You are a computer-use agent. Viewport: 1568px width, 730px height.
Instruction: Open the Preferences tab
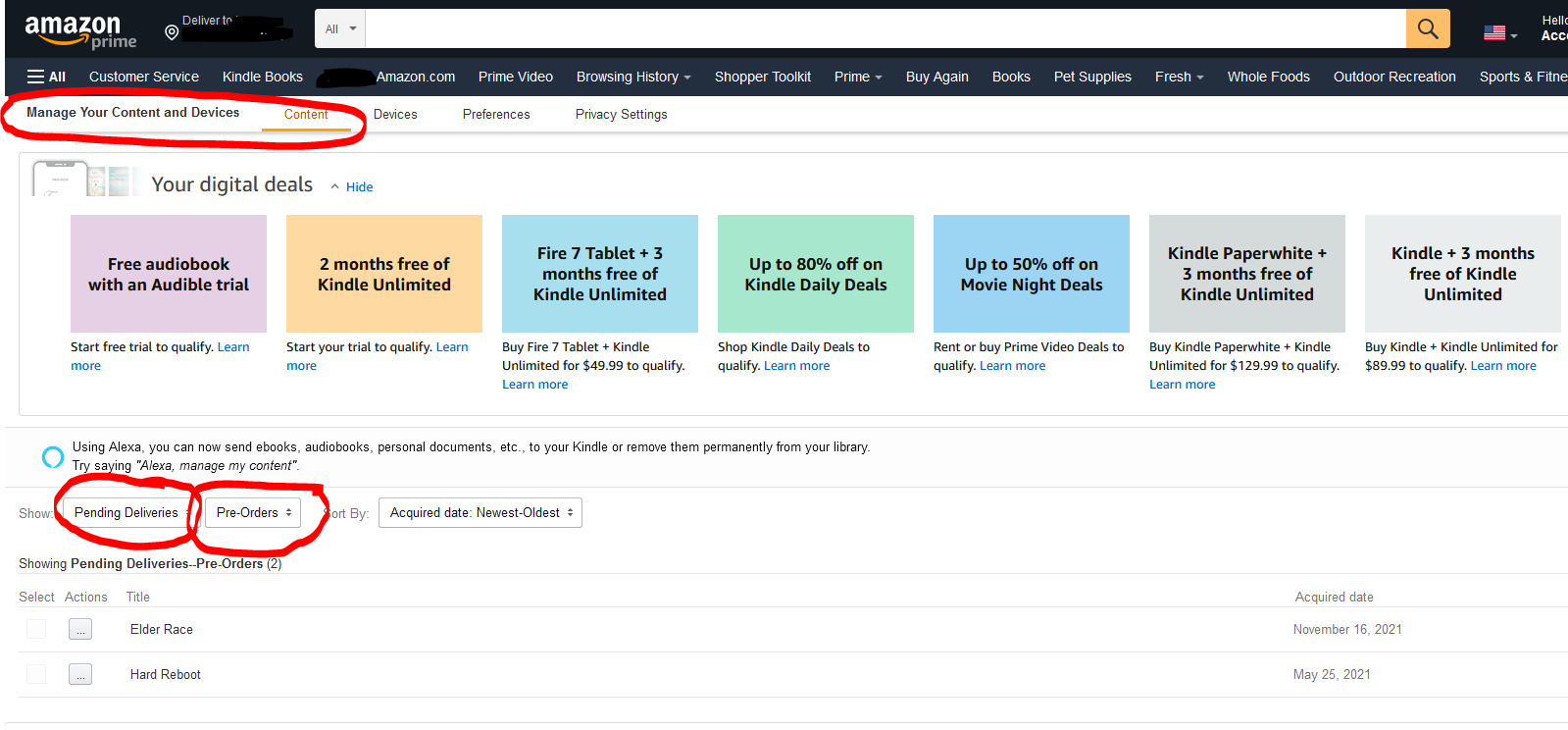pos(496,115)
